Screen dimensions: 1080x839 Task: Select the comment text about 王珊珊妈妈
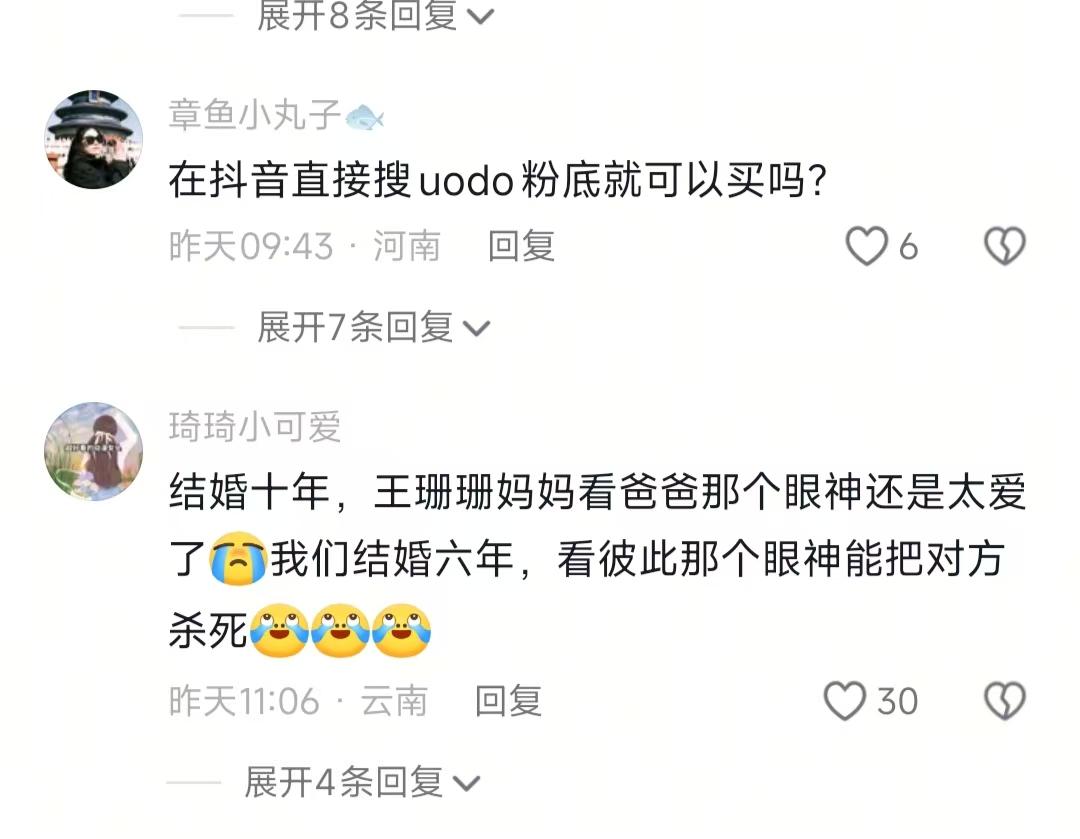(597, 561)
